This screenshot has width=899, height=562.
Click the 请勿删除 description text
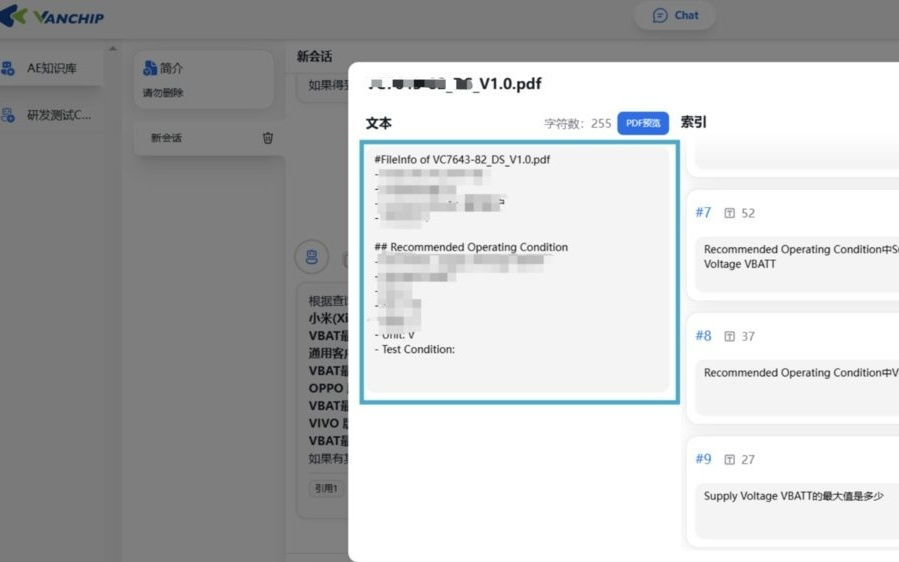(x=163, y=93)
